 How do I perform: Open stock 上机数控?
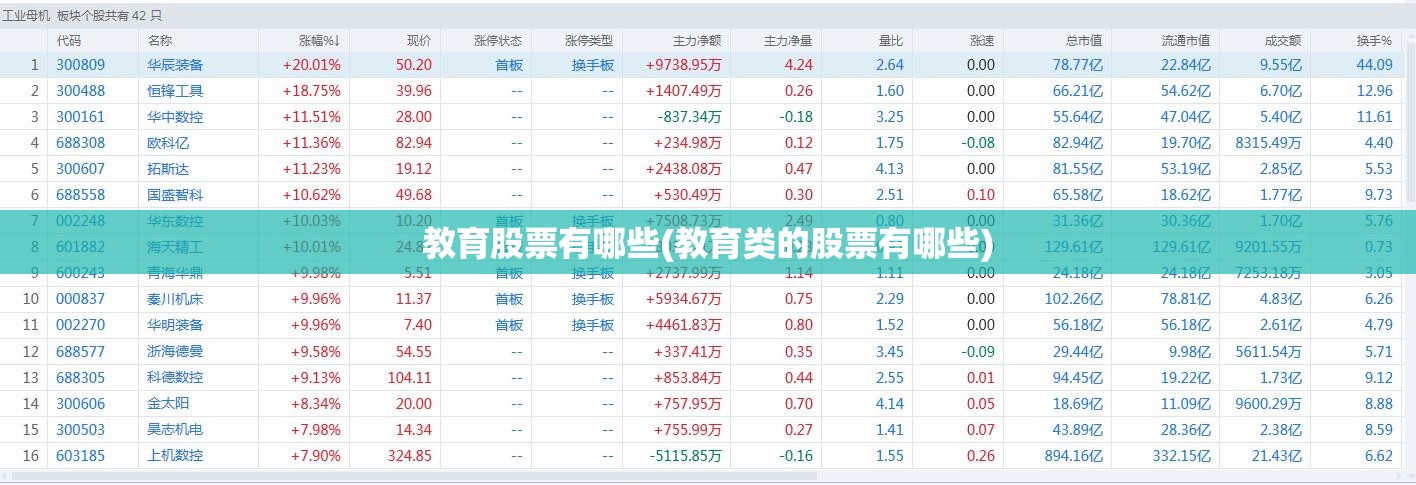click(x=175, y=455)
